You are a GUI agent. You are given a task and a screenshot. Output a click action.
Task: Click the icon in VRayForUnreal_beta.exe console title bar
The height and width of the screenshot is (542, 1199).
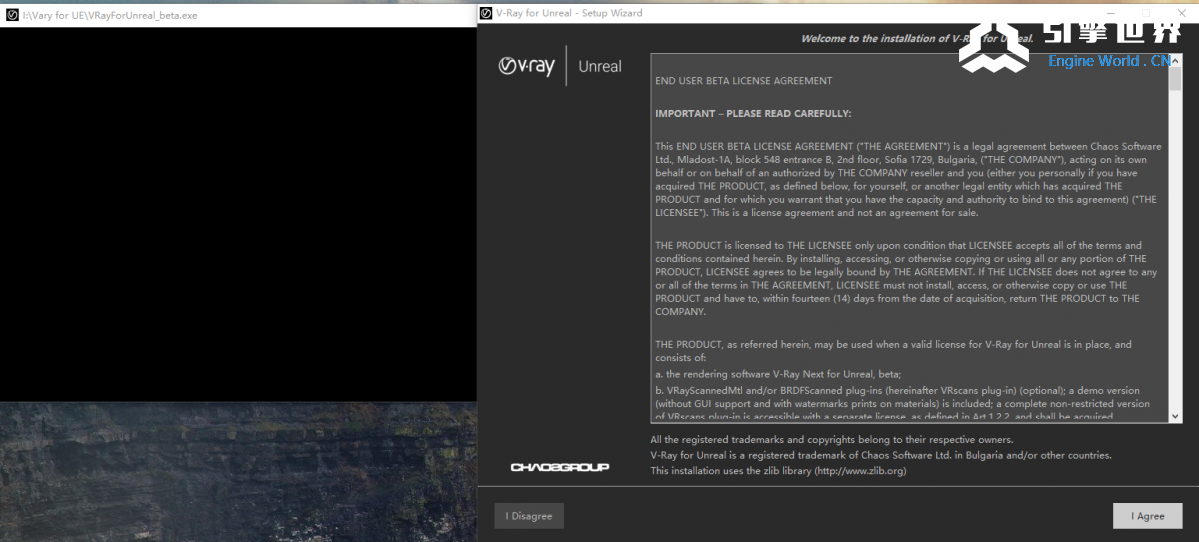pyautogui.click(x=11, y=15)
